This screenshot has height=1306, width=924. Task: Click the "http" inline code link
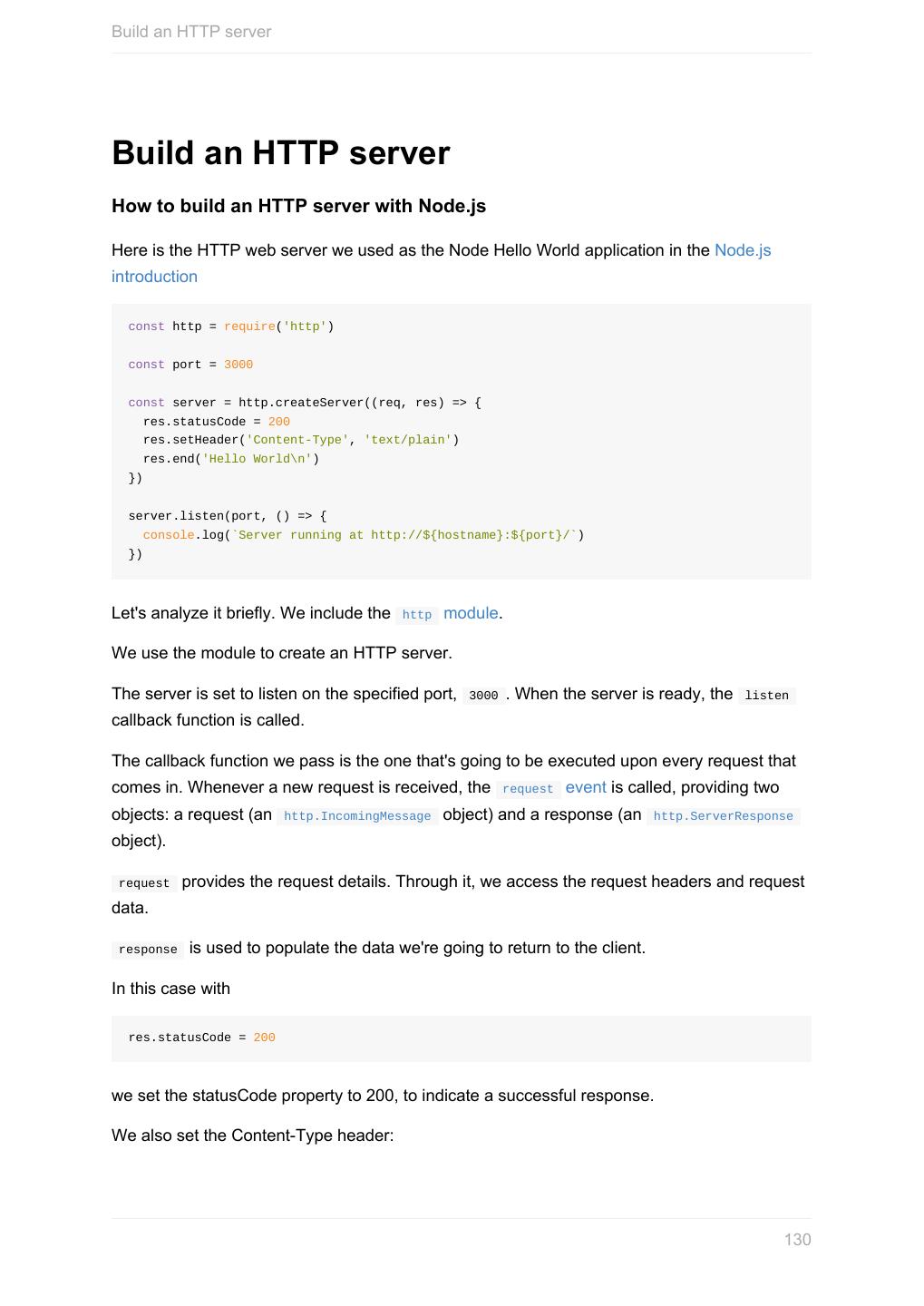click(417, 615)
